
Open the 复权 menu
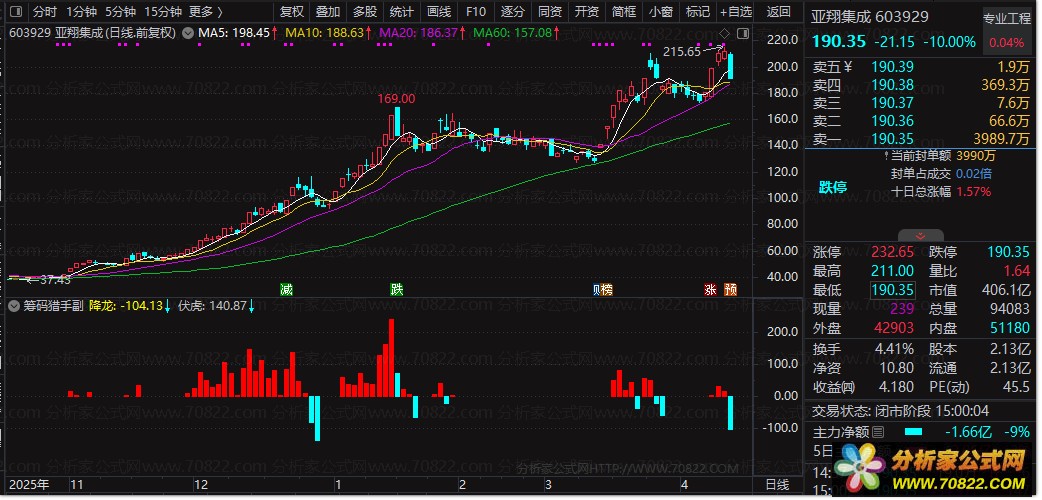click(291, 12)
